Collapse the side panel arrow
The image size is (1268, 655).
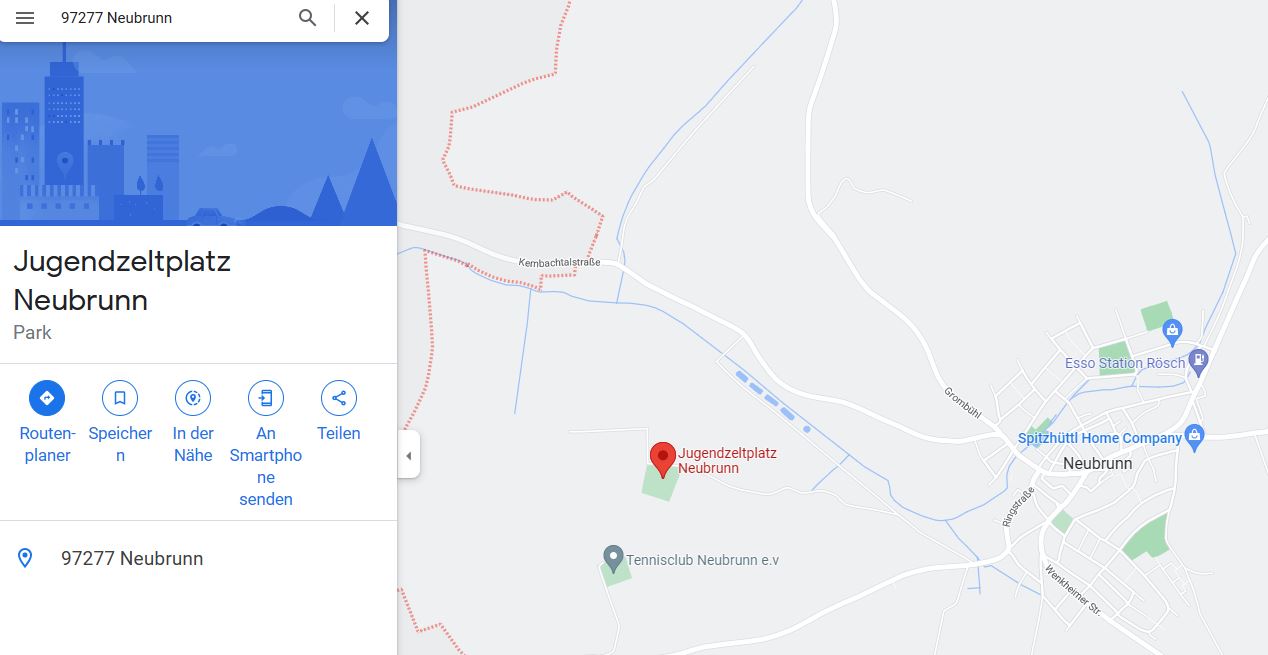(408, 456)
